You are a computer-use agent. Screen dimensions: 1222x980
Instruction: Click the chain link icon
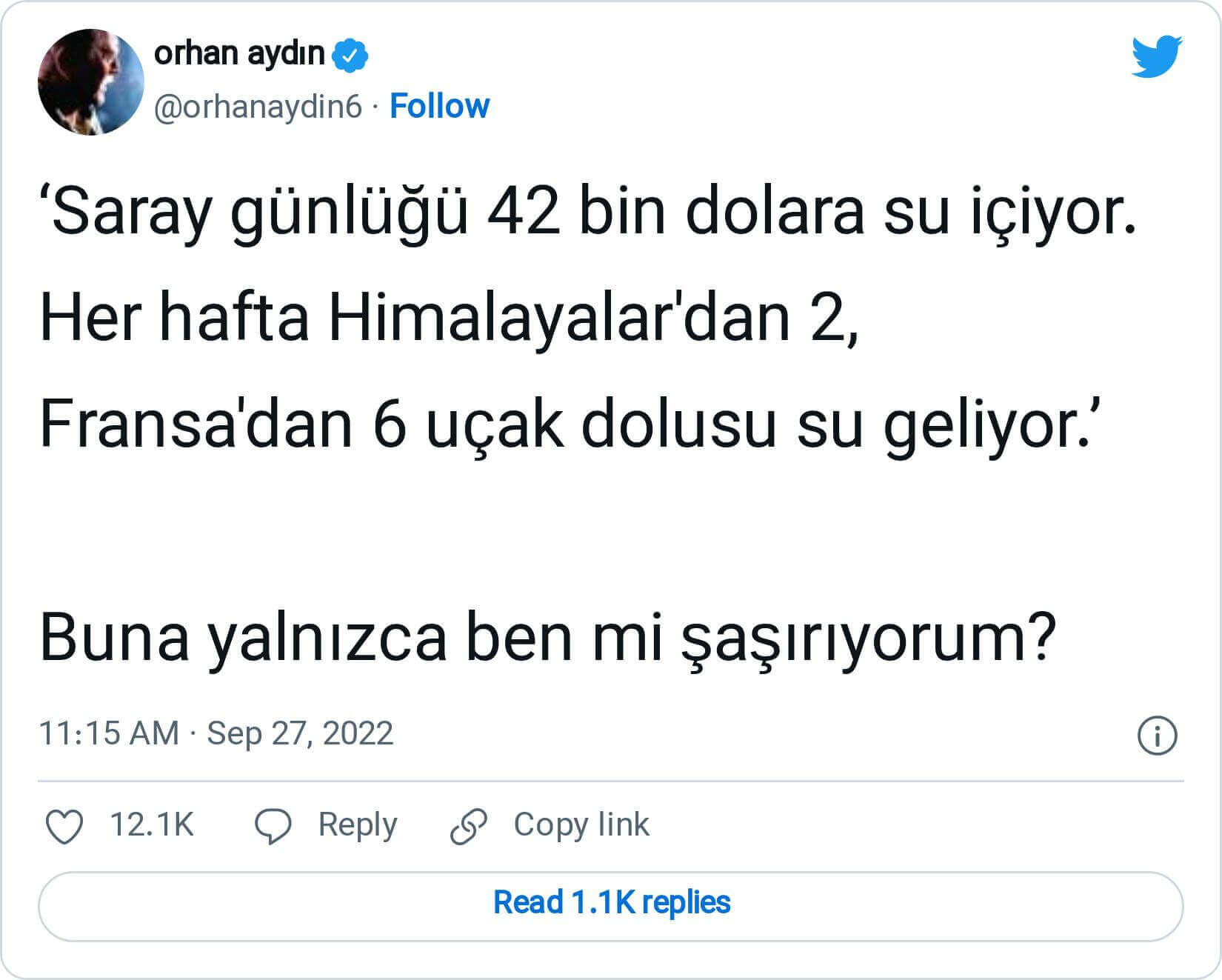click(x=469, y=826)
